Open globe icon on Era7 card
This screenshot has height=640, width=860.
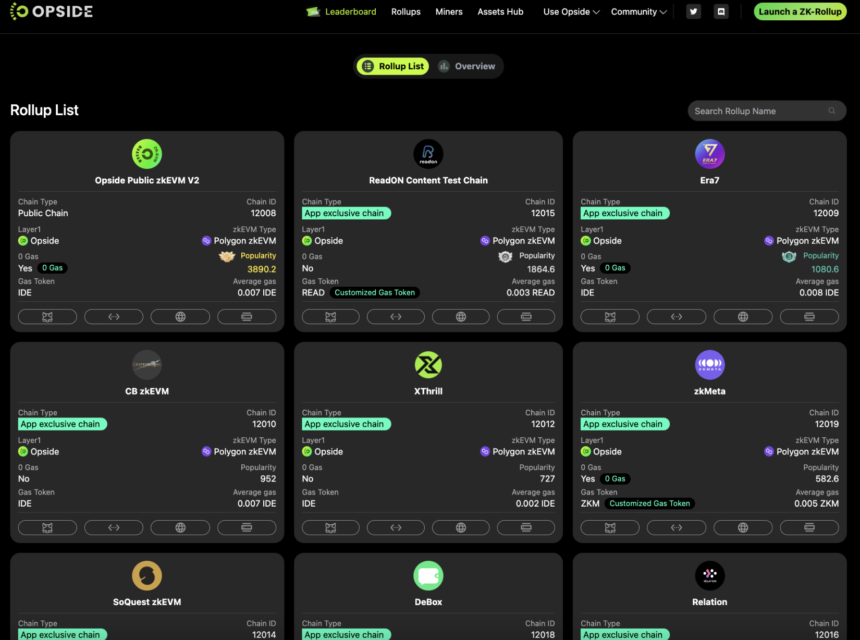(743, 316)
